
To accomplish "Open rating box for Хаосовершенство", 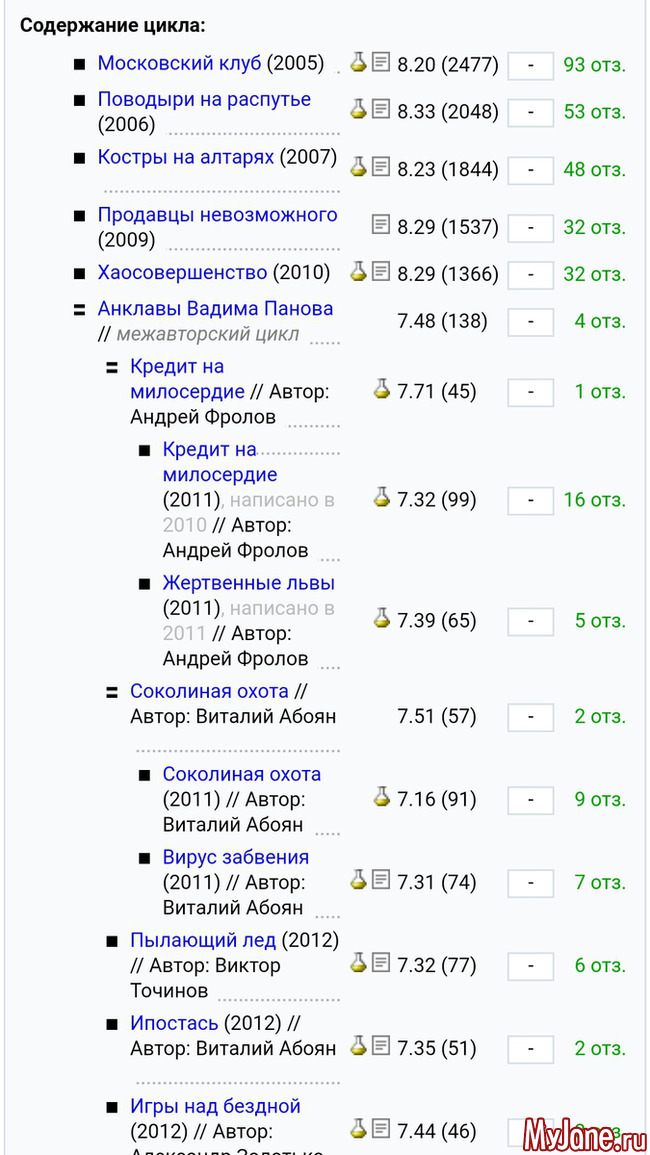I will coord(530,275).
